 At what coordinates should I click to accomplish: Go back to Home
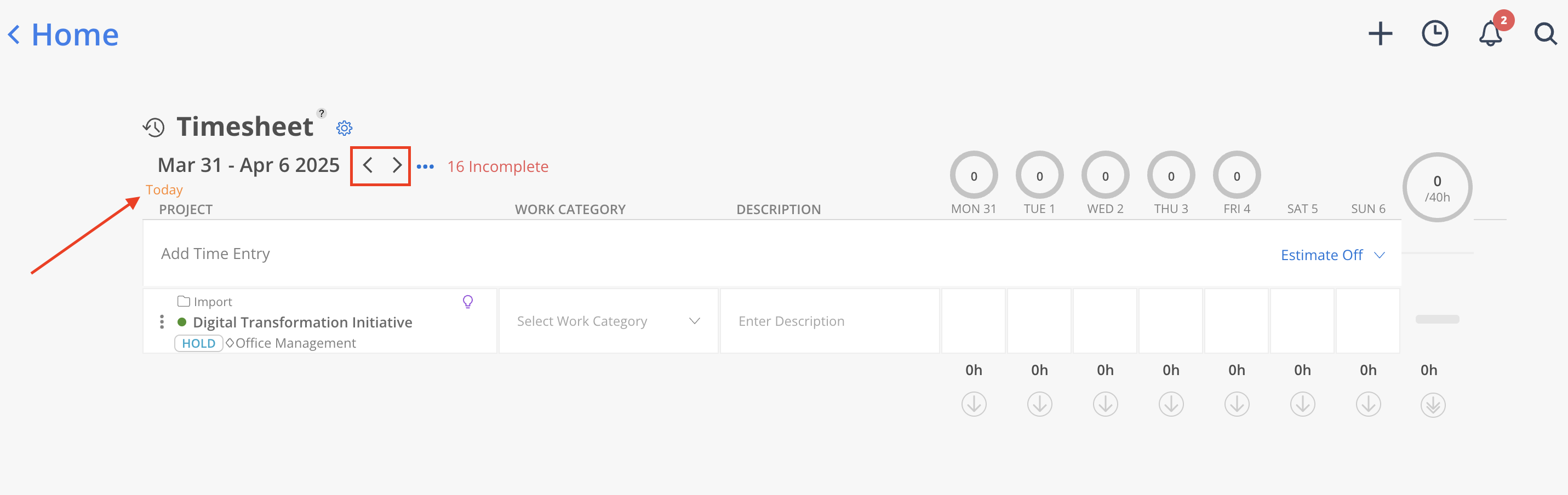click(x=64, y=34)
